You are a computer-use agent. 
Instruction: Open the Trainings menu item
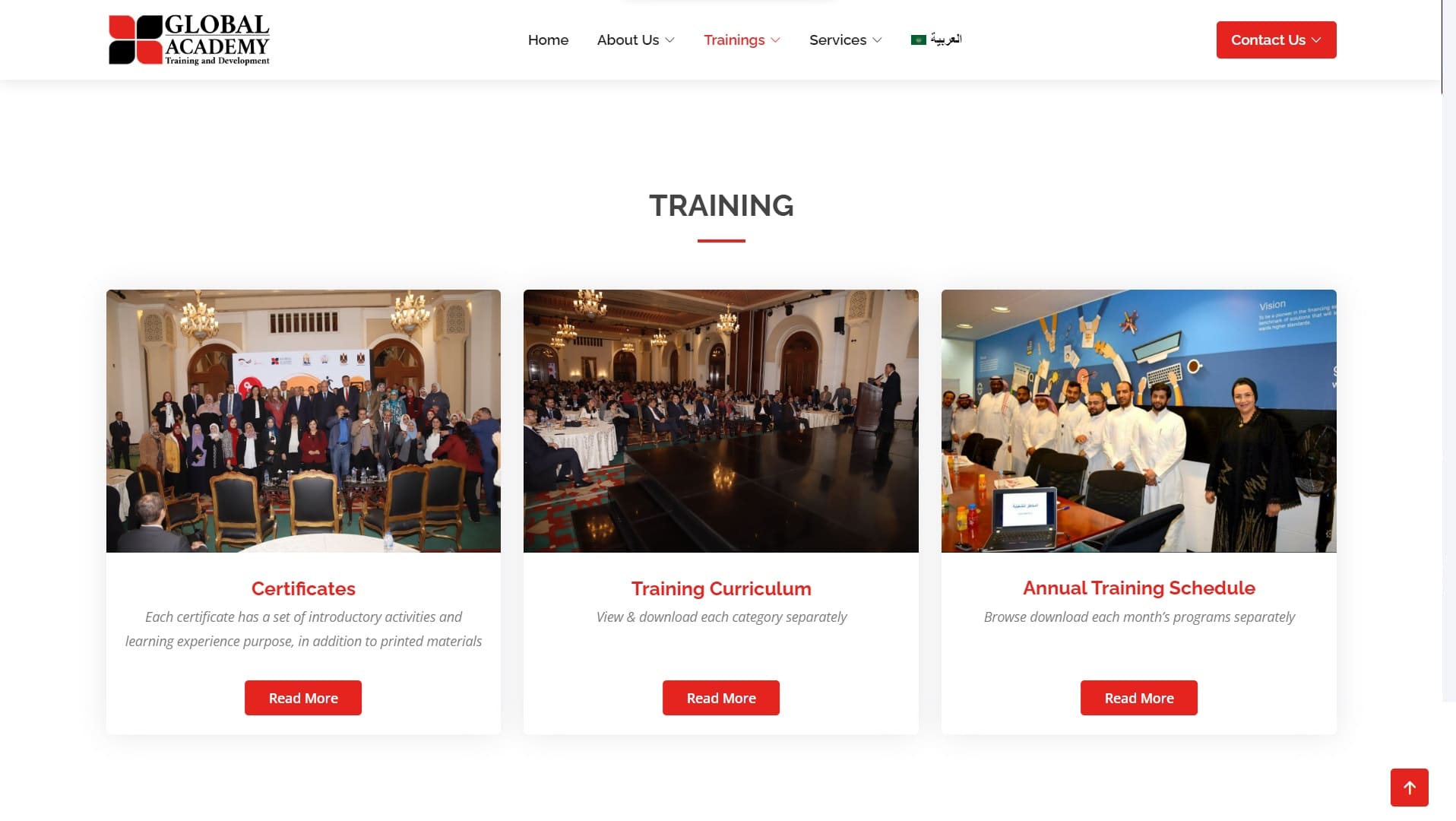click(734, 40)
